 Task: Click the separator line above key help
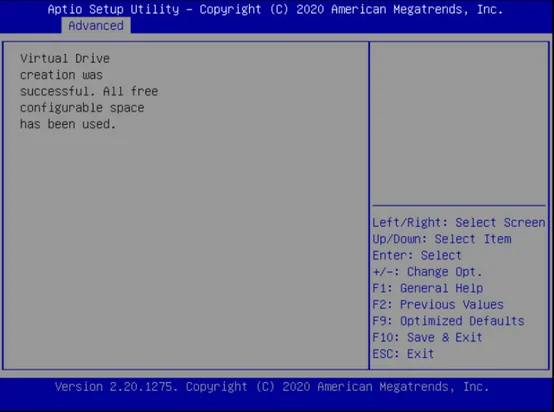point(459,205)
